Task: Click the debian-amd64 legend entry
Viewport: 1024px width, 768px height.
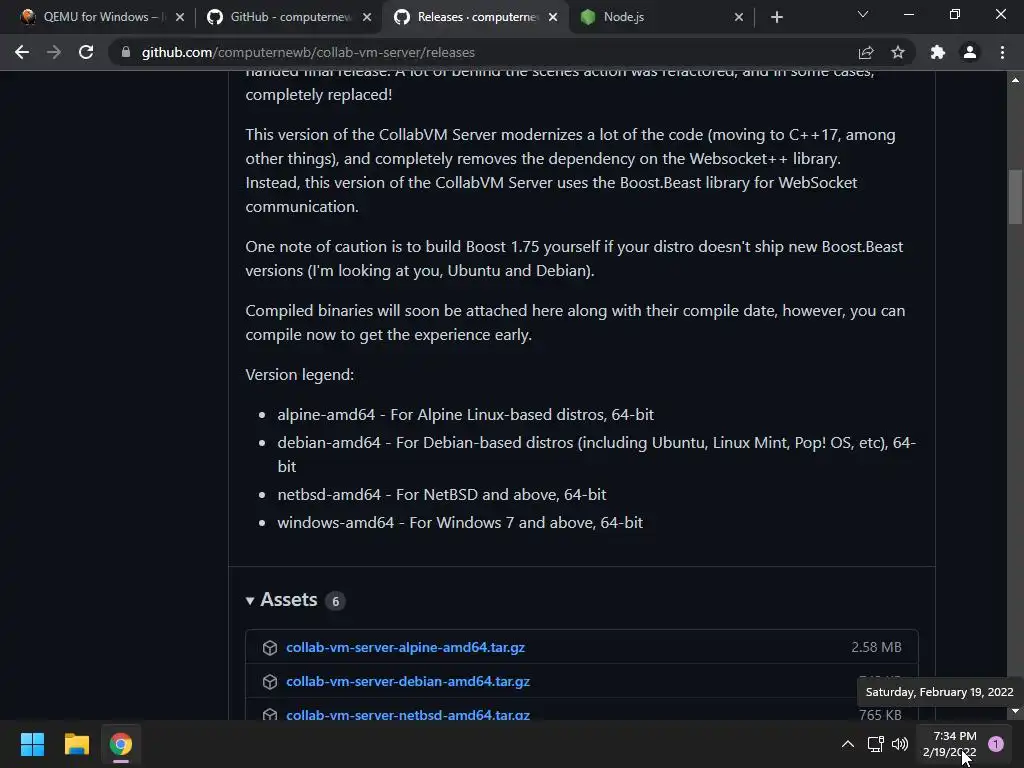Action: click(x=597, y=455)
